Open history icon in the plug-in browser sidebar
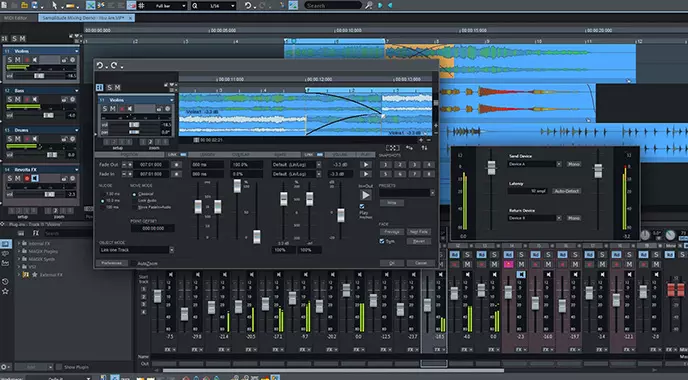Image resolution: width=688 pixels, height=380 pixels. 5,281
